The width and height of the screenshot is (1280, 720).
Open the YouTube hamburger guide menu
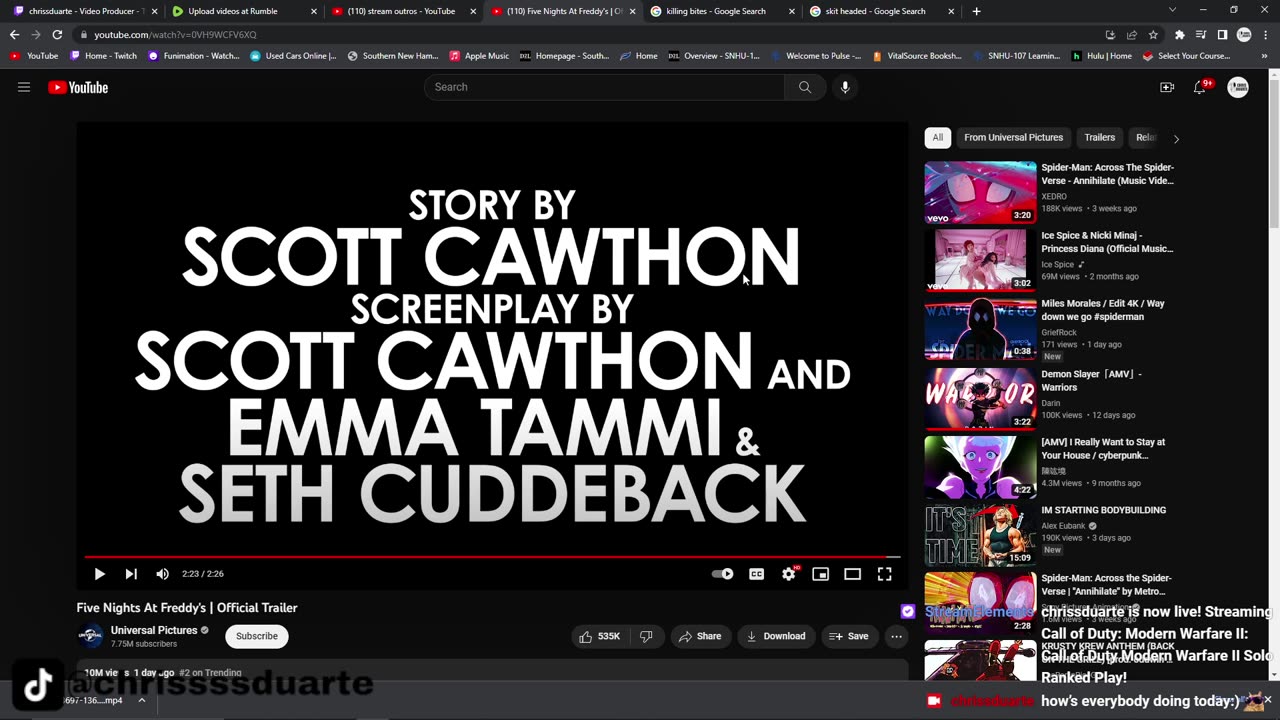[24, 87]
